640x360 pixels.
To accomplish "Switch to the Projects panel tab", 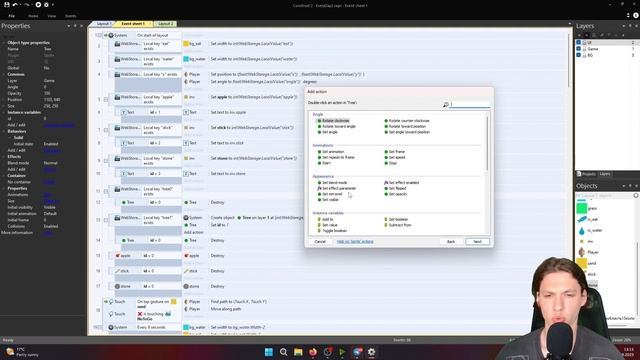I will tap(587, 174).
